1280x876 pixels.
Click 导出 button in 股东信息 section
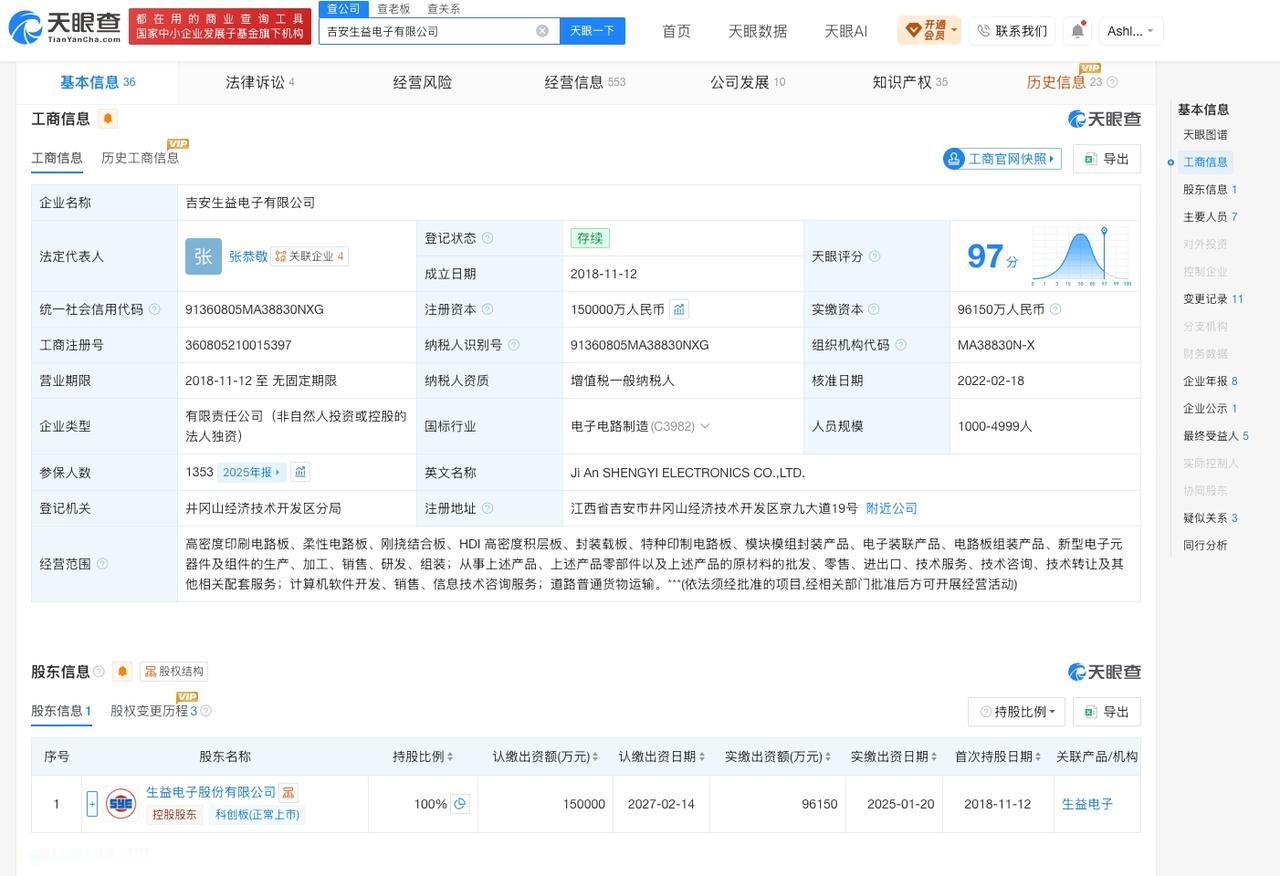[x=1107, y=712]
